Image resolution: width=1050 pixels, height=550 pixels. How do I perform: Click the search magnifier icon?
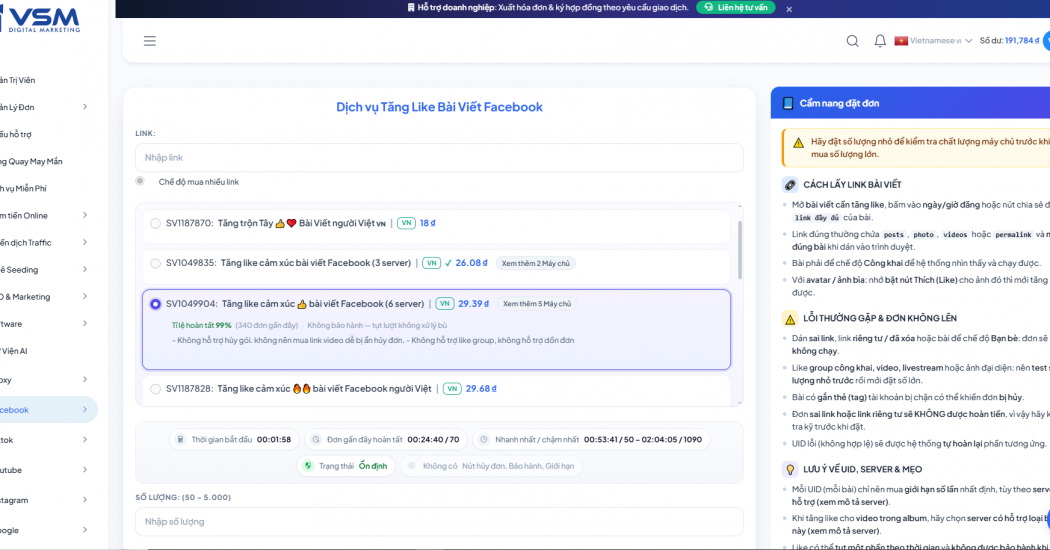(x=852, y=41)
